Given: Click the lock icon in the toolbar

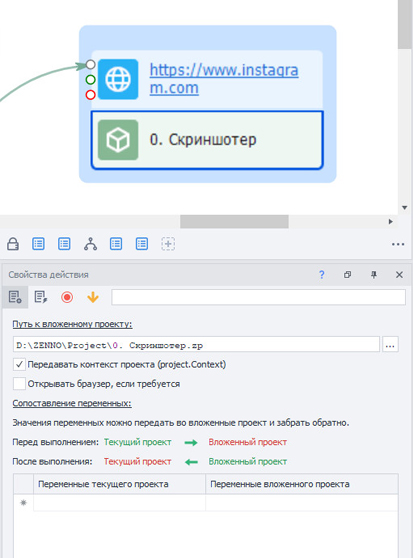Looking at the screenshot, I should click(x=13, y=244).
